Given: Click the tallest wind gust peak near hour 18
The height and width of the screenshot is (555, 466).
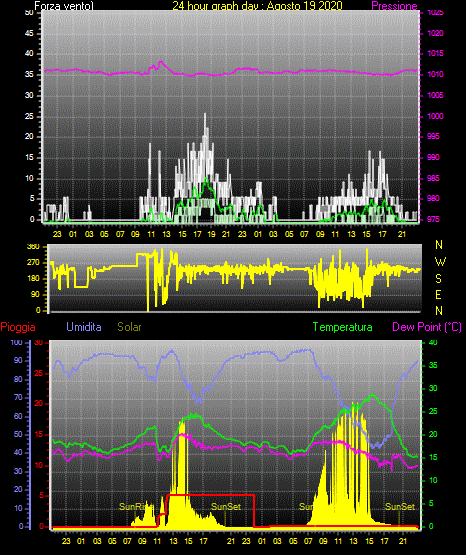Looking at the screenshot, I should point(205,115).
